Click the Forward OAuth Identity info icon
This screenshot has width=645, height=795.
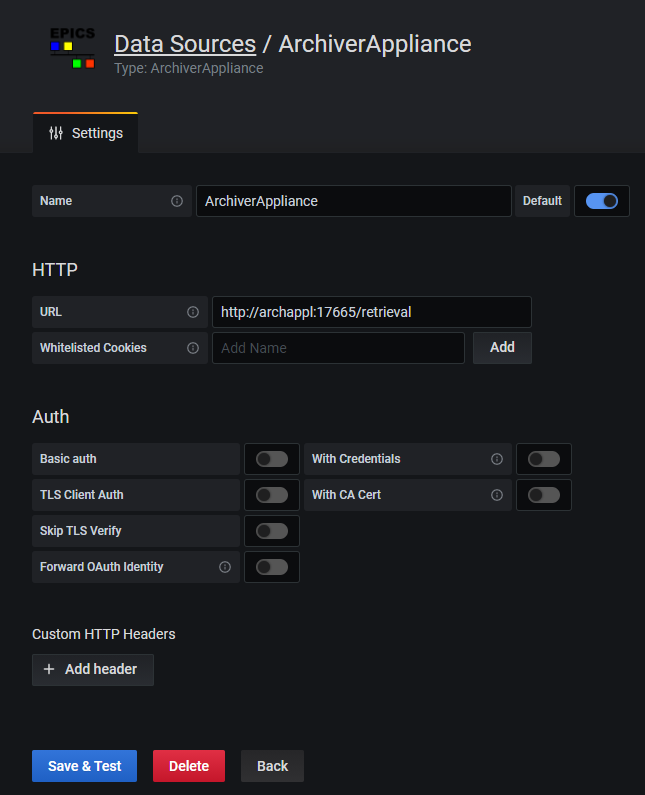[225, 567]
